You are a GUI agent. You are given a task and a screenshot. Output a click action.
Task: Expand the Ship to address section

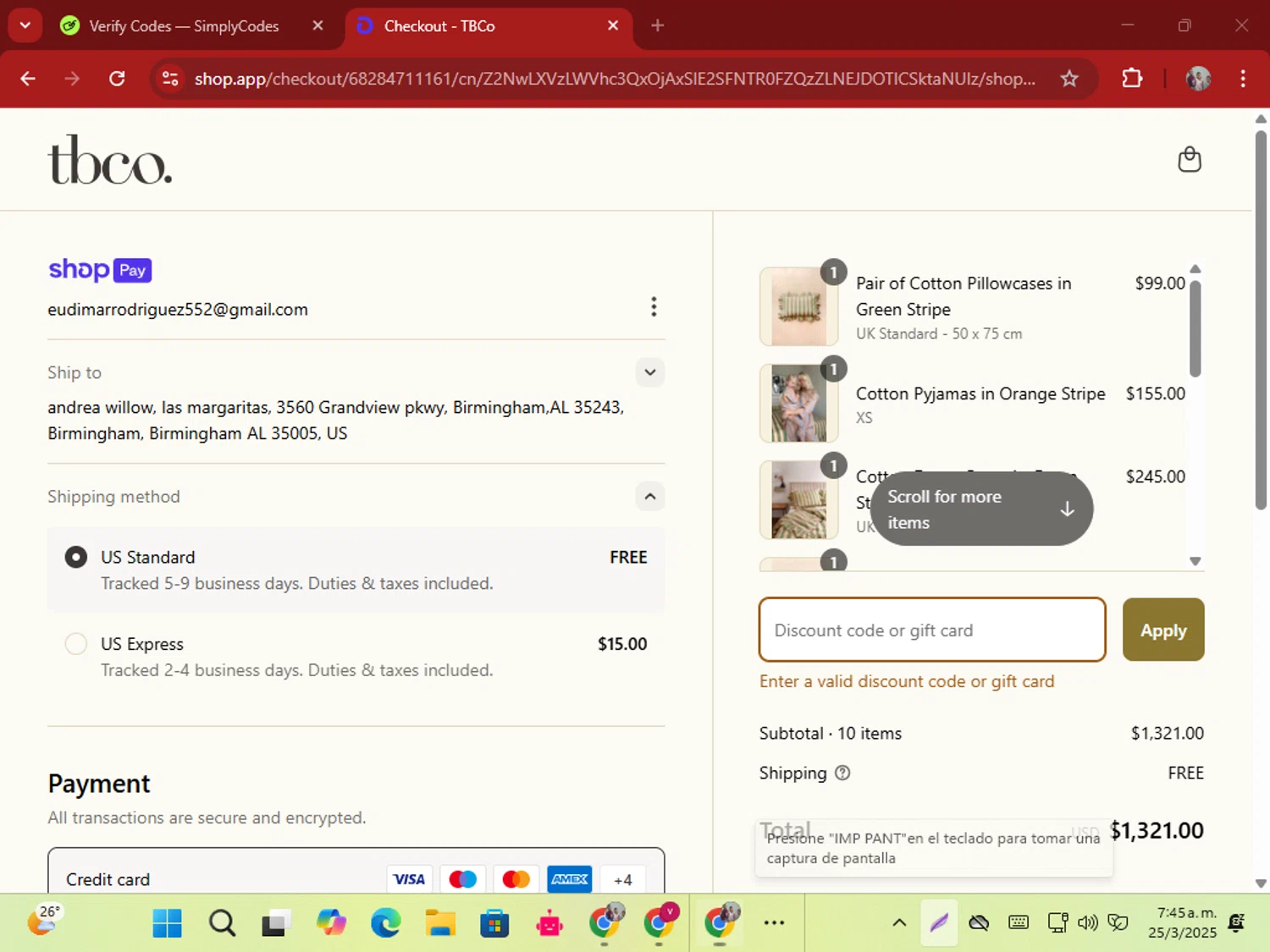tap(650, 372)
